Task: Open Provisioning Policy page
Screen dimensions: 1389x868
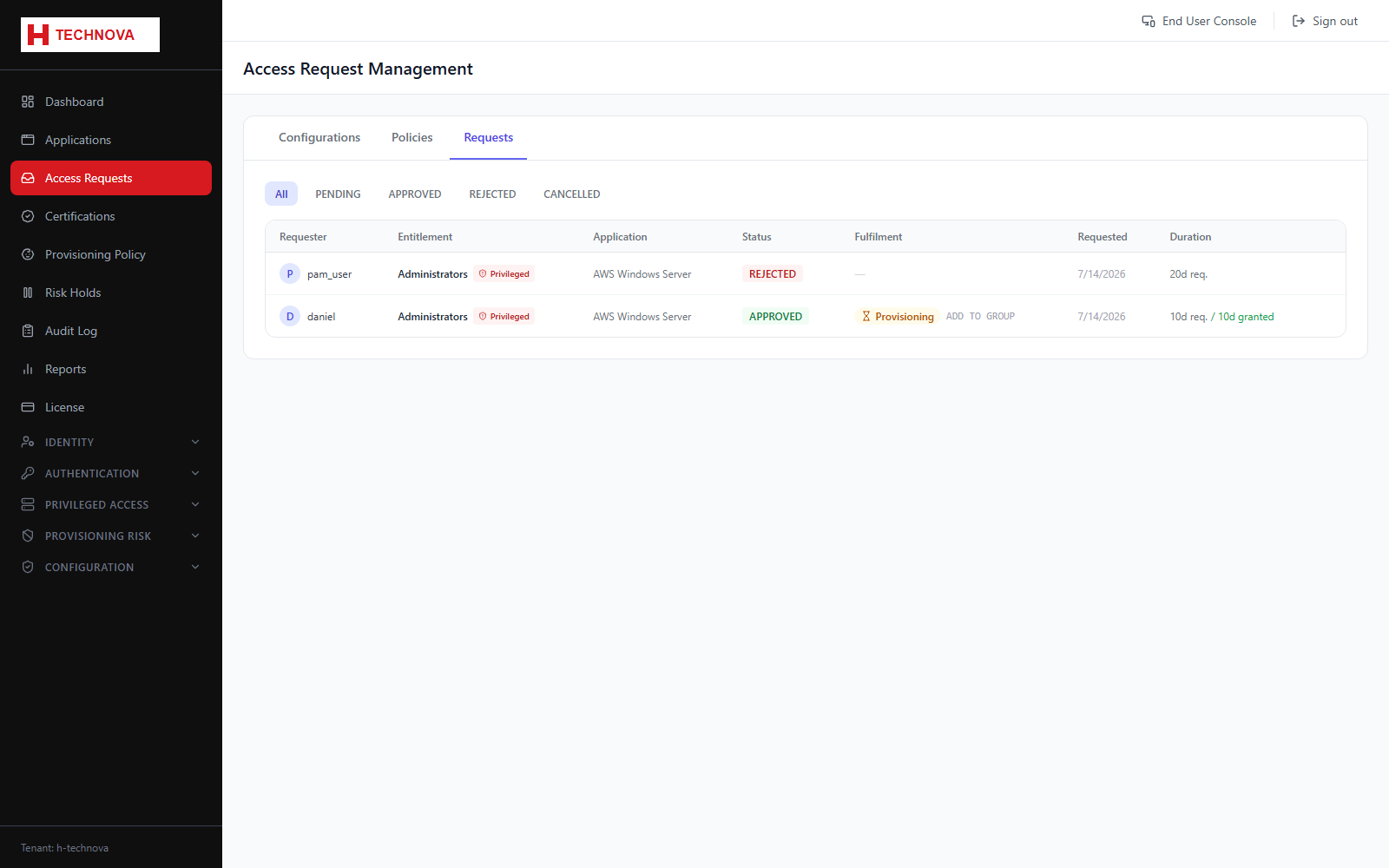Action: [x=111, y=254]
